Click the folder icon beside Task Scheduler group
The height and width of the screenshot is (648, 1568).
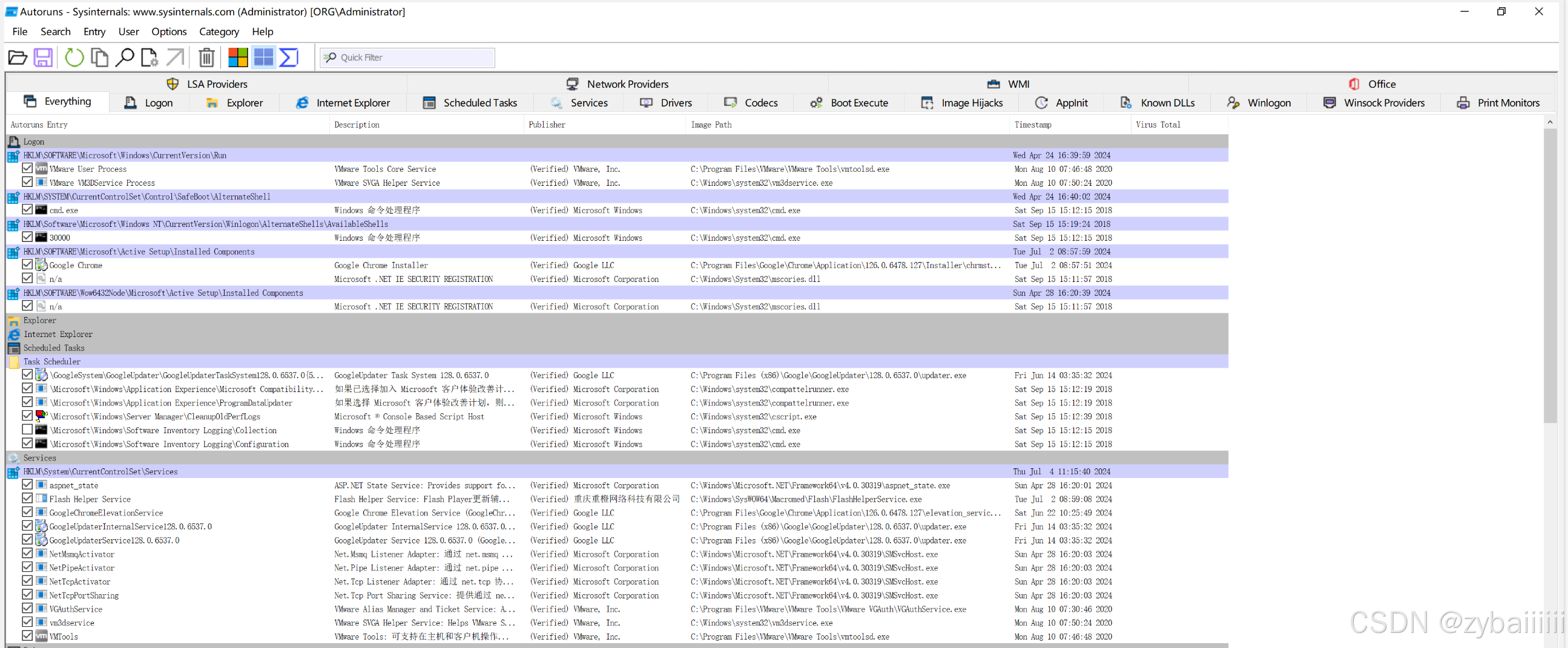point(13,361)
